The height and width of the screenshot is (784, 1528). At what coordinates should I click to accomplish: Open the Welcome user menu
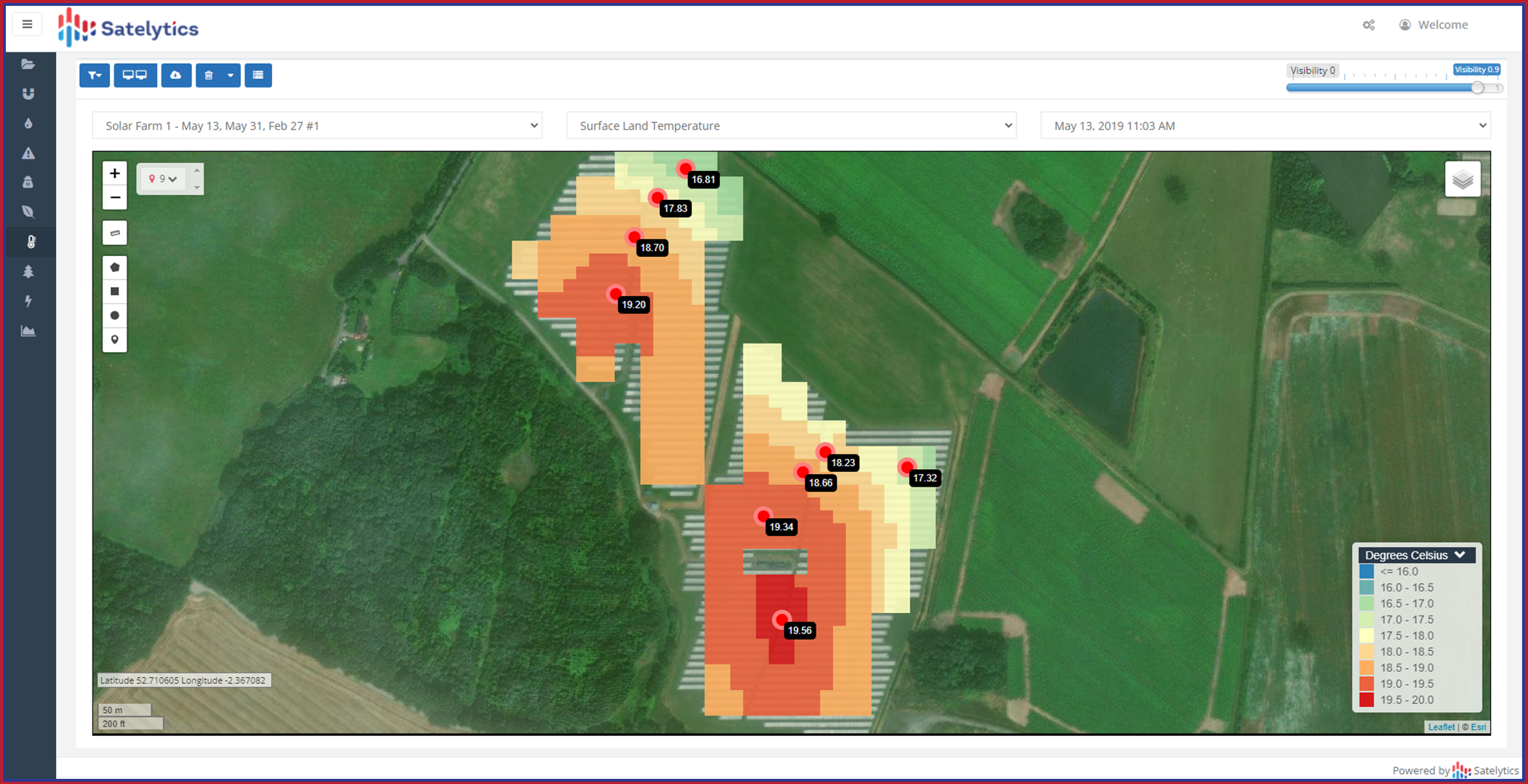(1433, 25)
